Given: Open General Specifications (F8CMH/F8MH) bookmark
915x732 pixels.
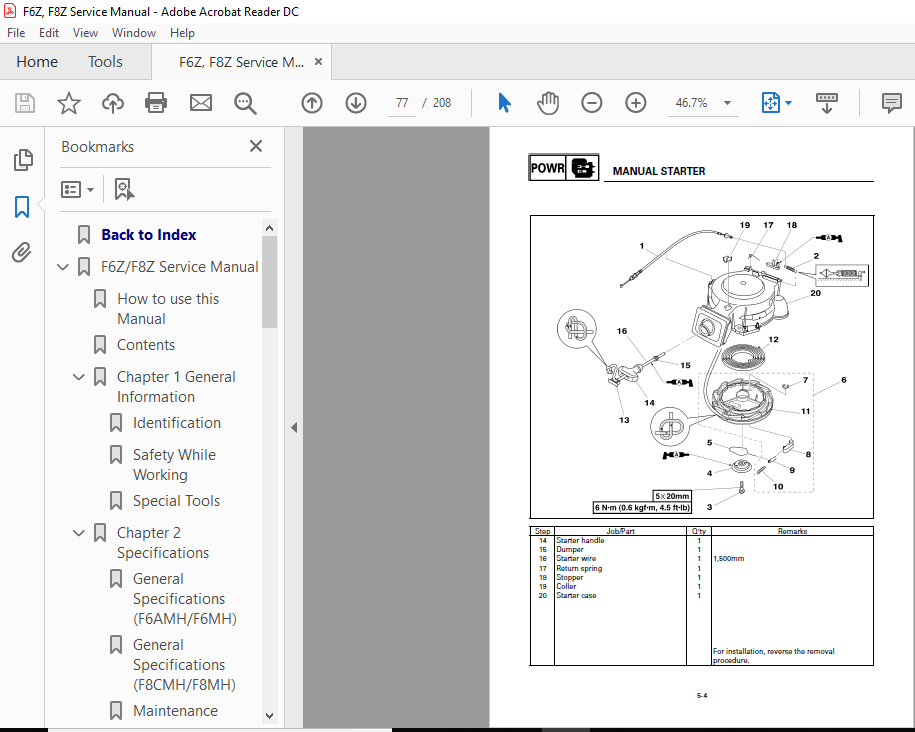Looking at the screenshot, I should coord(184,665).
